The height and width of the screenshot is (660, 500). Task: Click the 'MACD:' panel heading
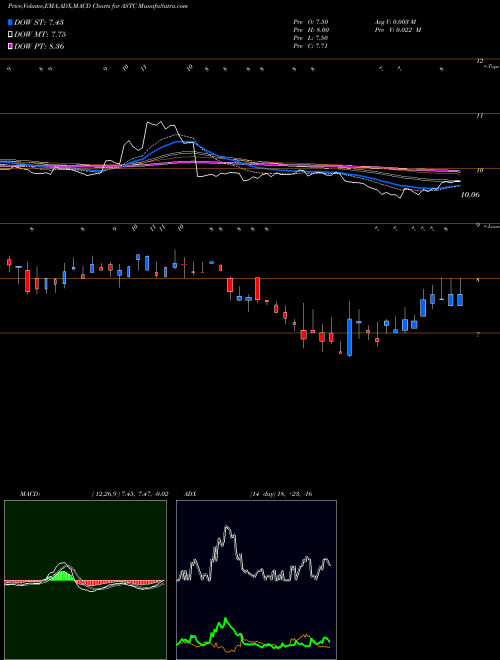click(30, 494)
